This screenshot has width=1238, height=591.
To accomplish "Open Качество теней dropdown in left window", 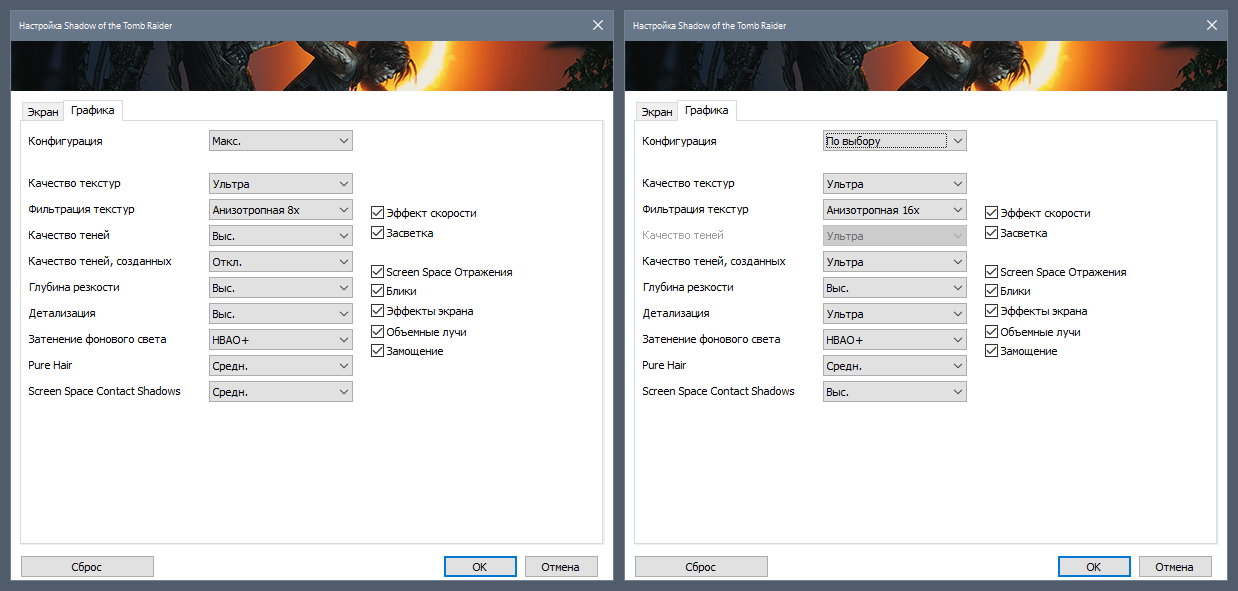I will point(281,236).
